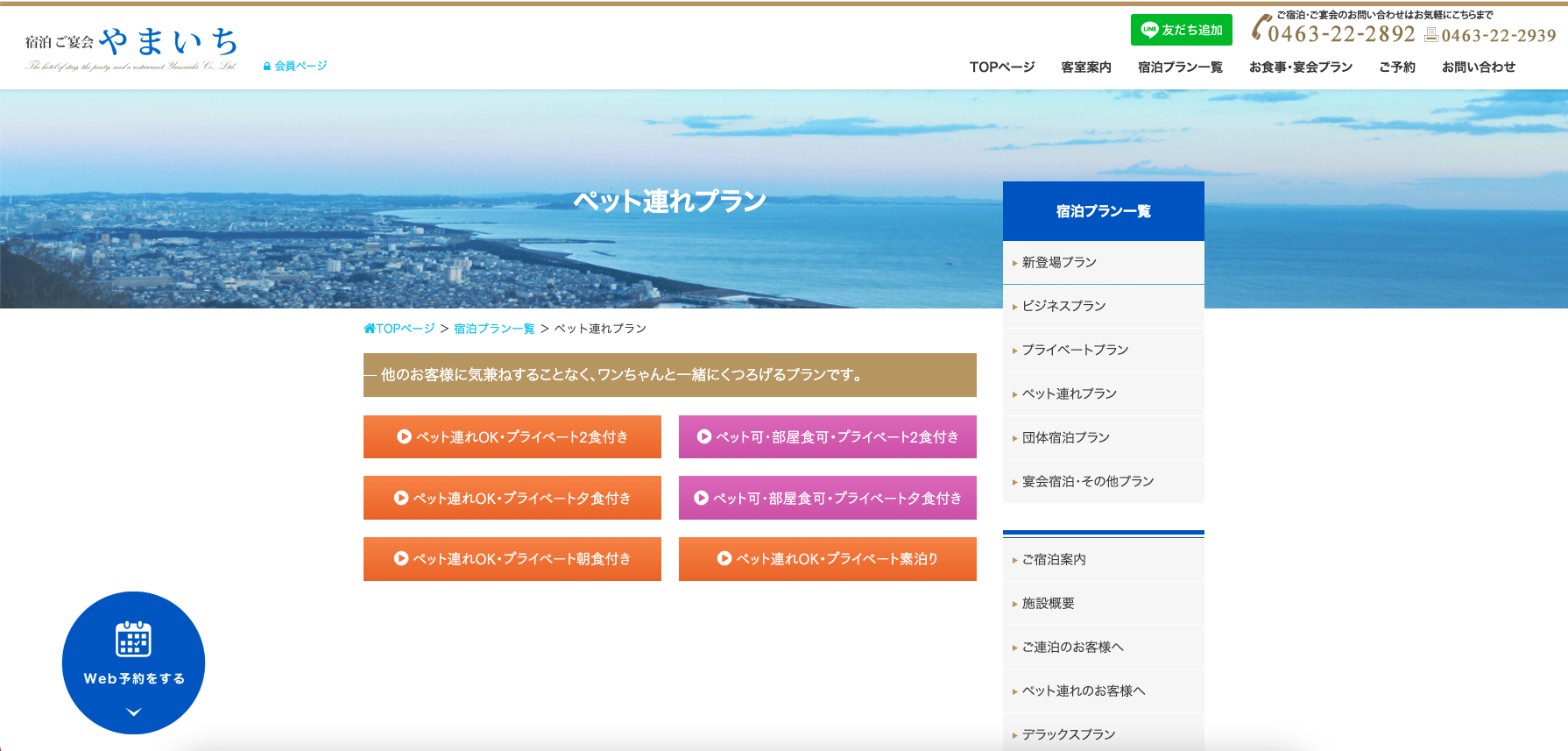This screenshot has width=1568, height=751.
Task: Click the gold plan description banner
Action: click(670, 375)
